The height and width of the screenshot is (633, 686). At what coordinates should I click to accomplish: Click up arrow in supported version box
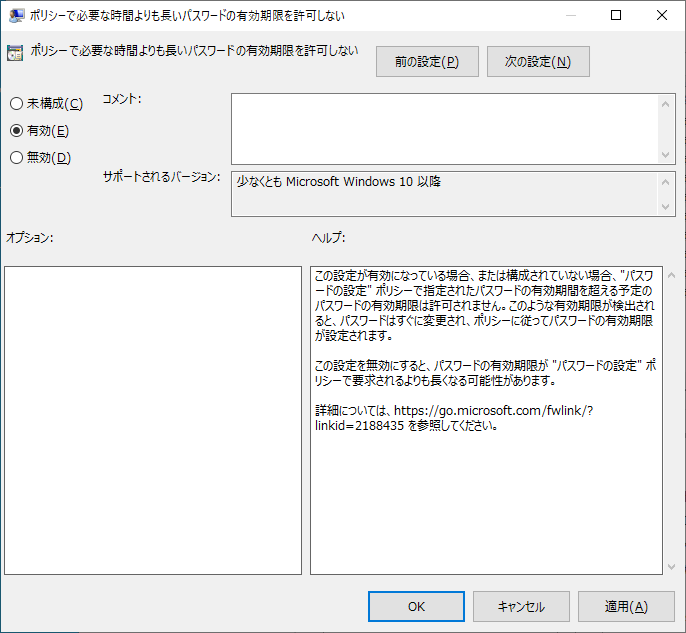coord(668,182)
